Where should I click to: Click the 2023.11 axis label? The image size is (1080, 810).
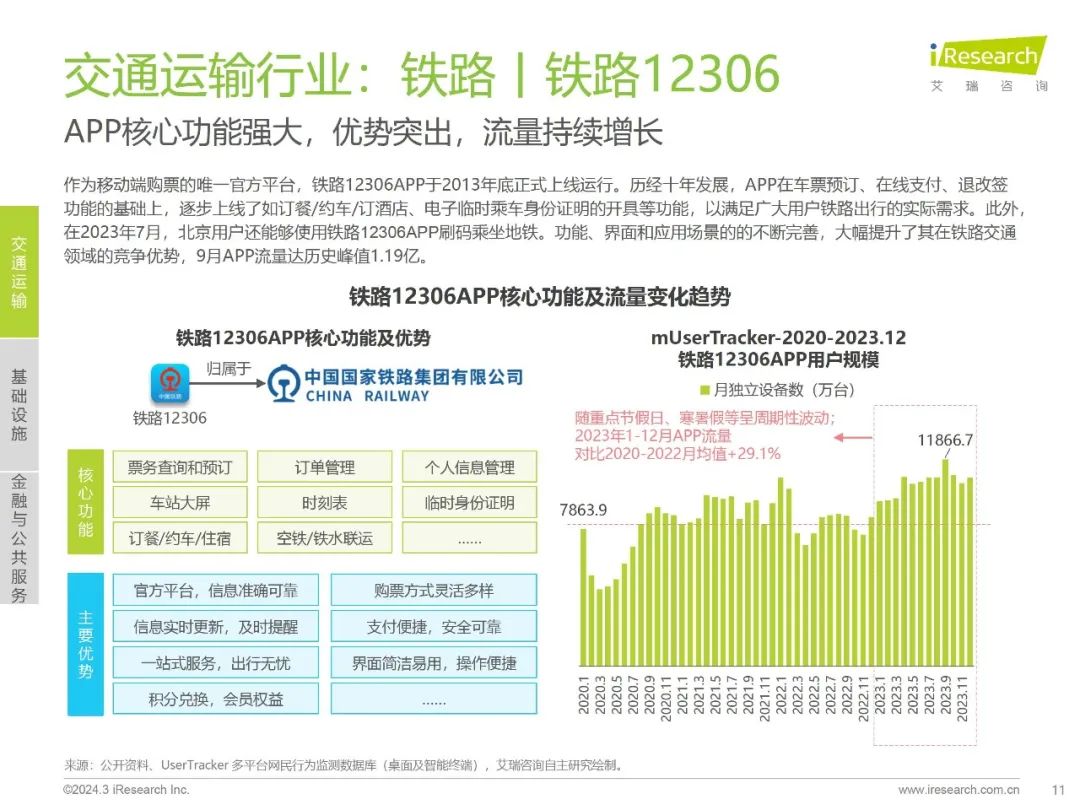(962, 698)
